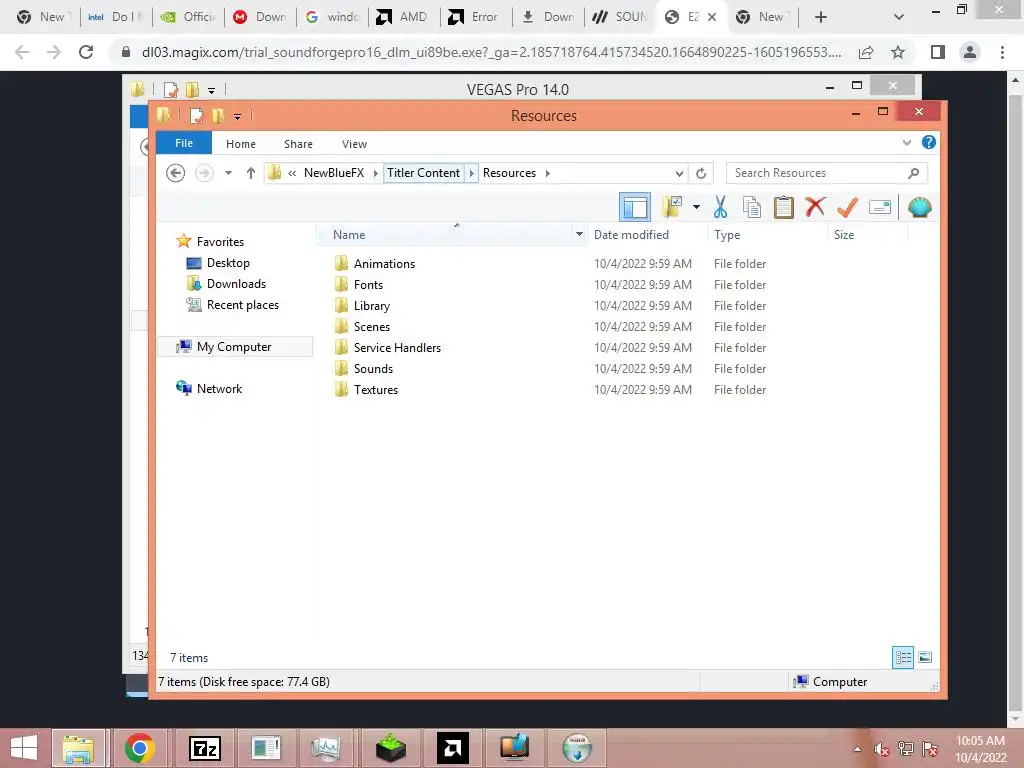Refresh the Resources folder view
This screenshot has width=1024, height=768.
[701, 173]
